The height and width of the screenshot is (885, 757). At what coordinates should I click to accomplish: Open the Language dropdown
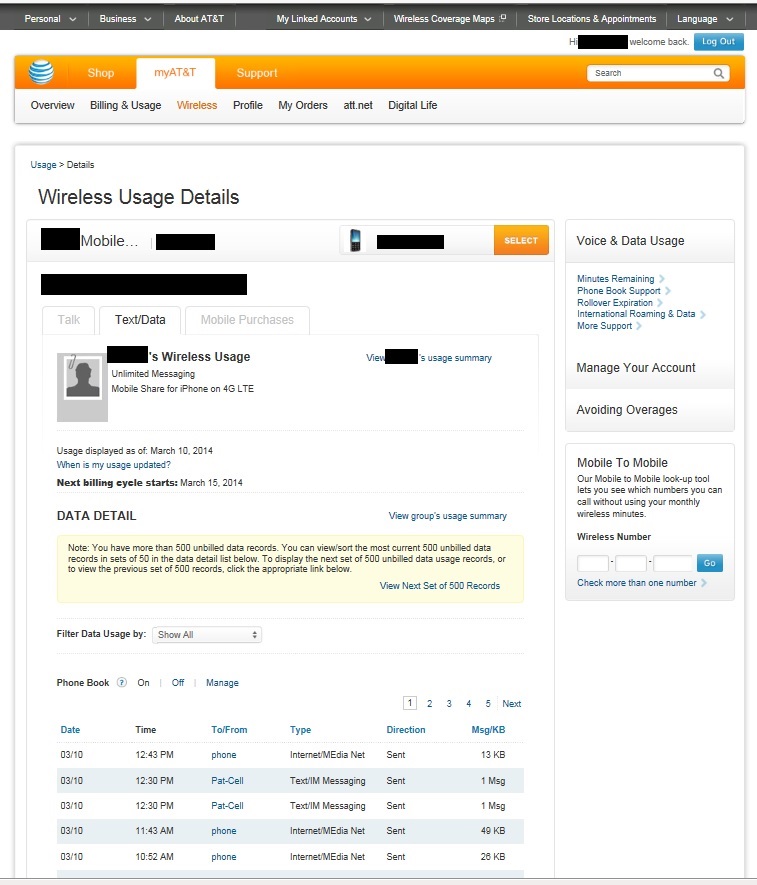pos(705,19)
